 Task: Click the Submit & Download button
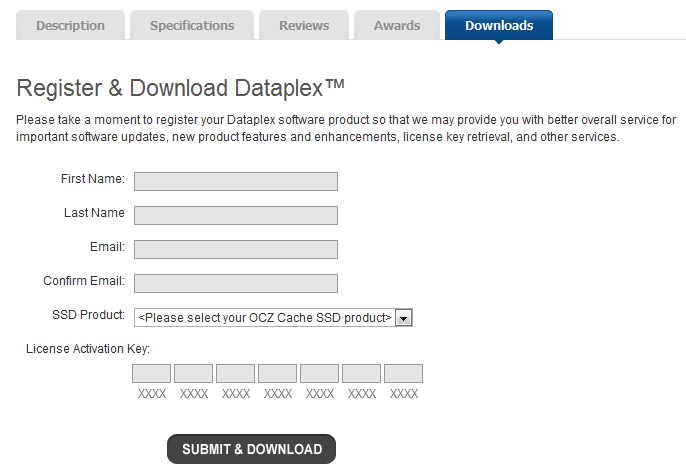tap(252, 449)
